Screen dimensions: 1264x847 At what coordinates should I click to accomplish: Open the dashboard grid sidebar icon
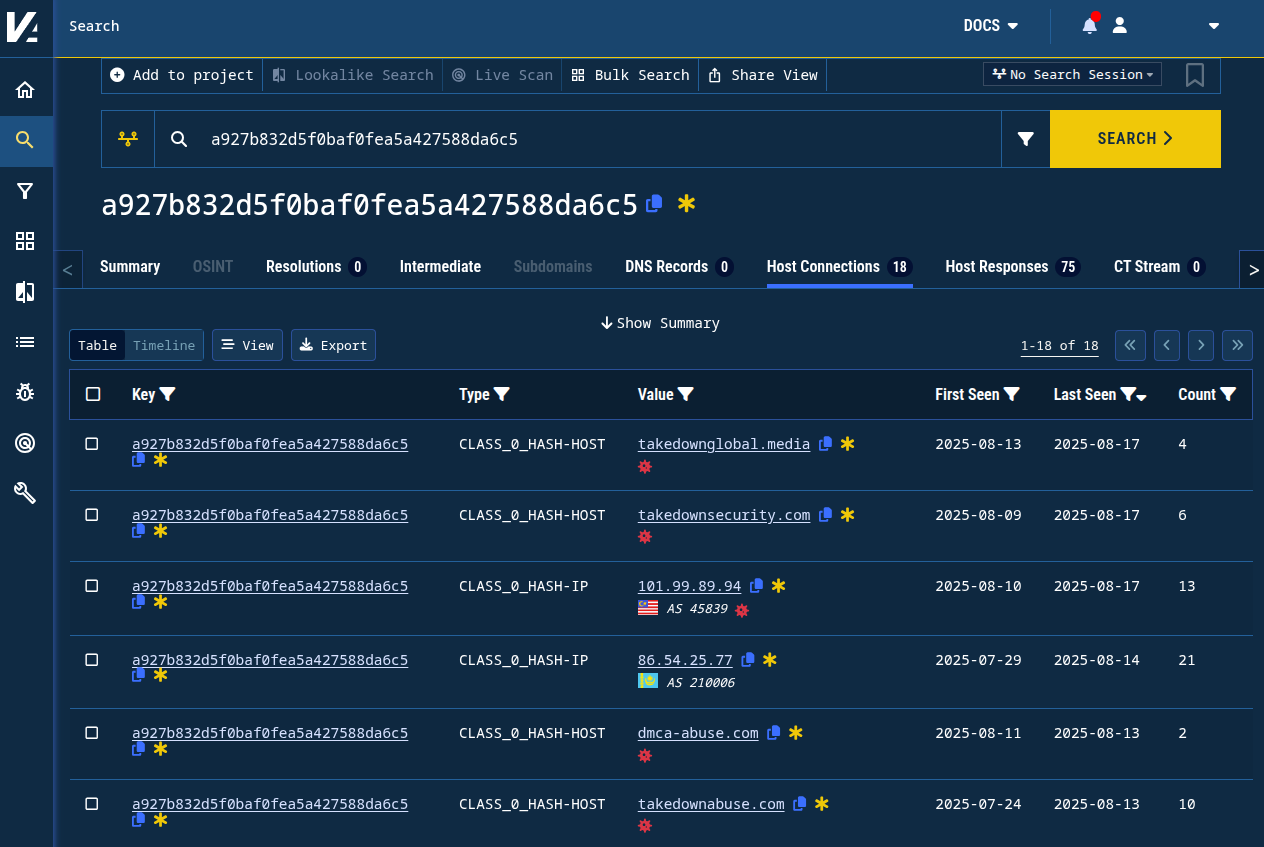(25, 241)
